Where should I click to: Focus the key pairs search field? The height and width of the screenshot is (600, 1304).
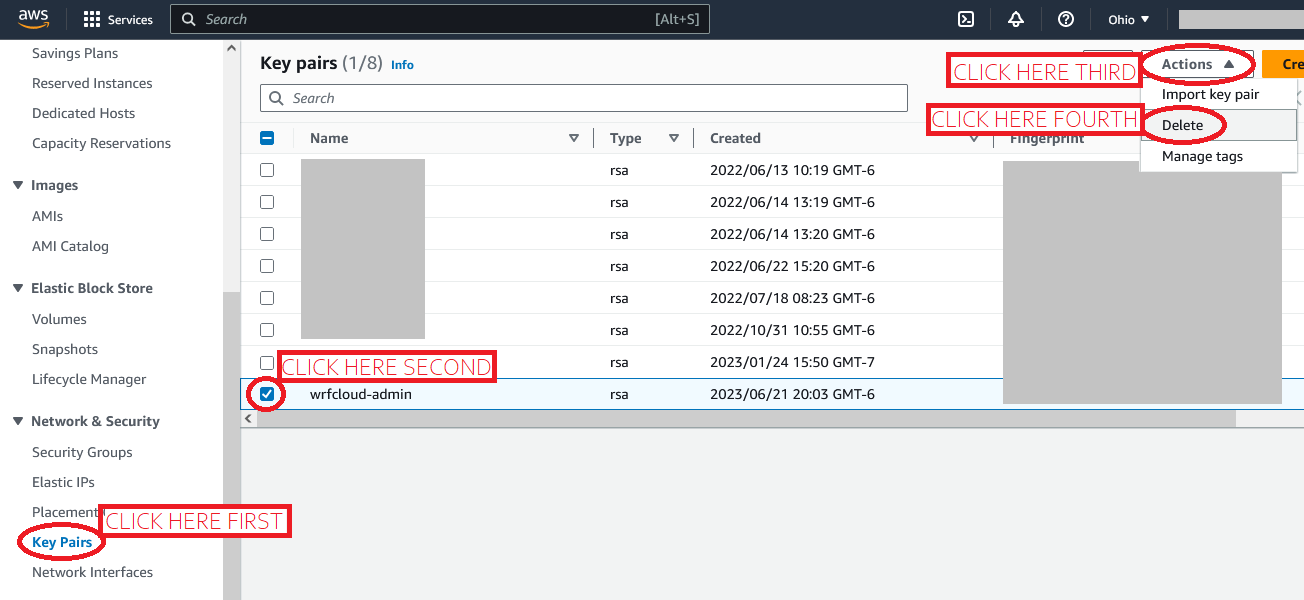584,98
